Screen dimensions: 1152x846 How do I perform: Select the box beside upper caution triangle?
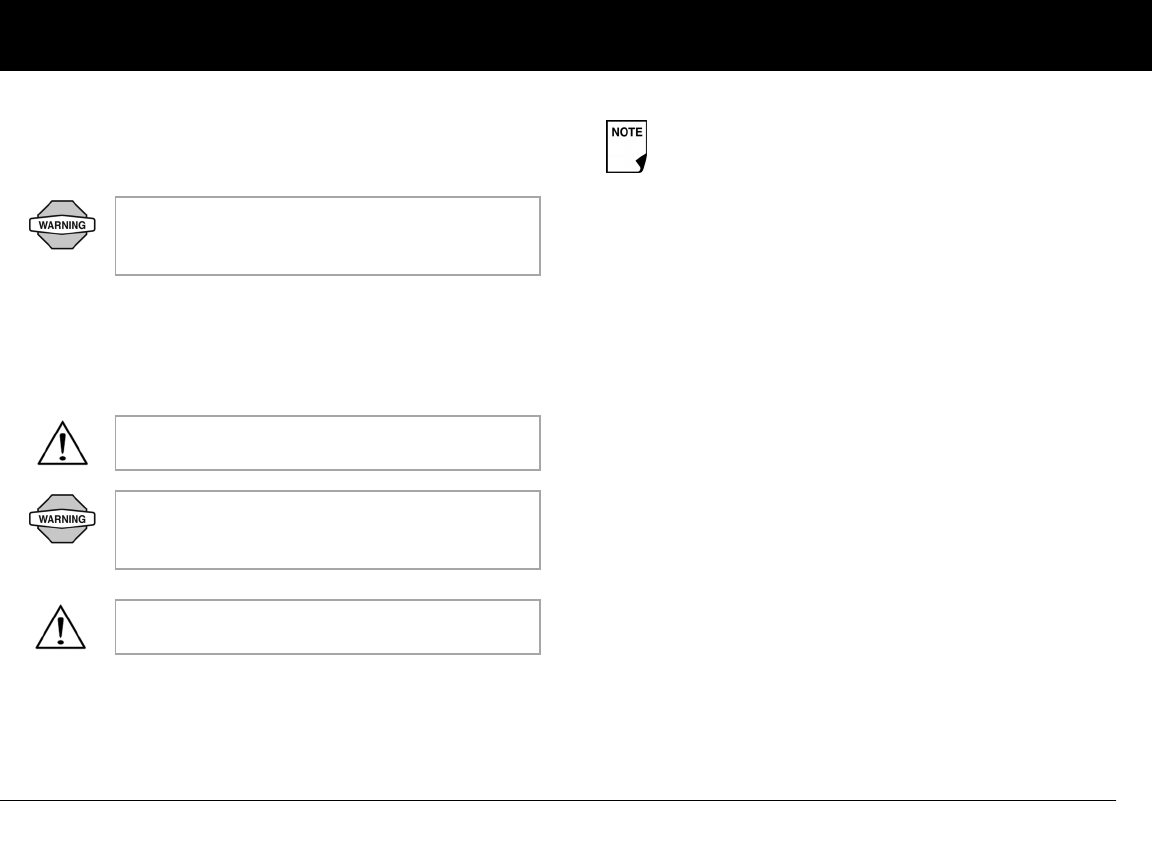click(x=328, y=443)
